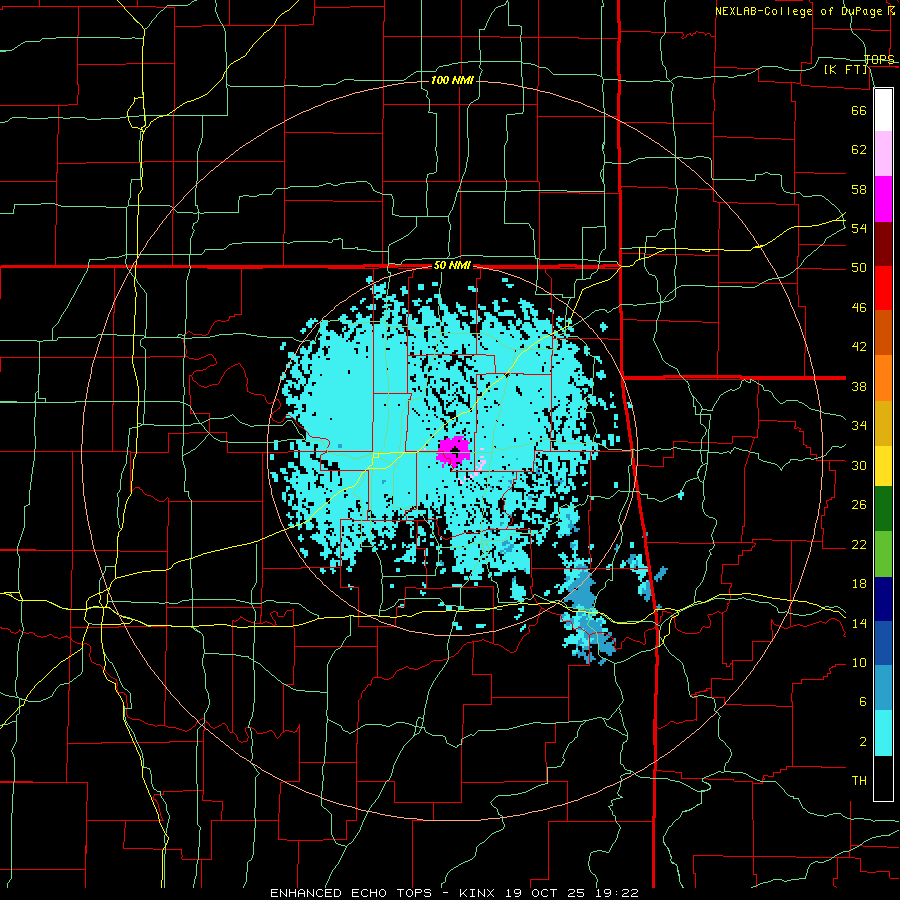Select the 100 NMI range ring label
Viewport: 900px width, 900px height.
point(452,80)
